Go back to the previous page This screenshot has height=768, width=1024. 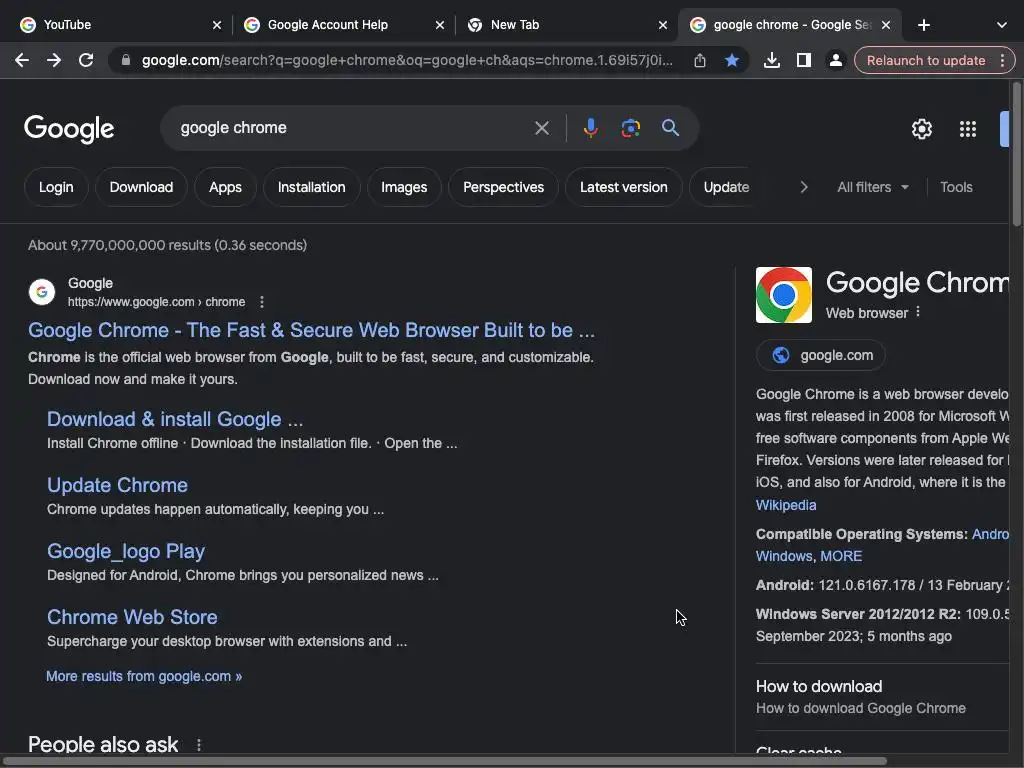tap(22, 60)
